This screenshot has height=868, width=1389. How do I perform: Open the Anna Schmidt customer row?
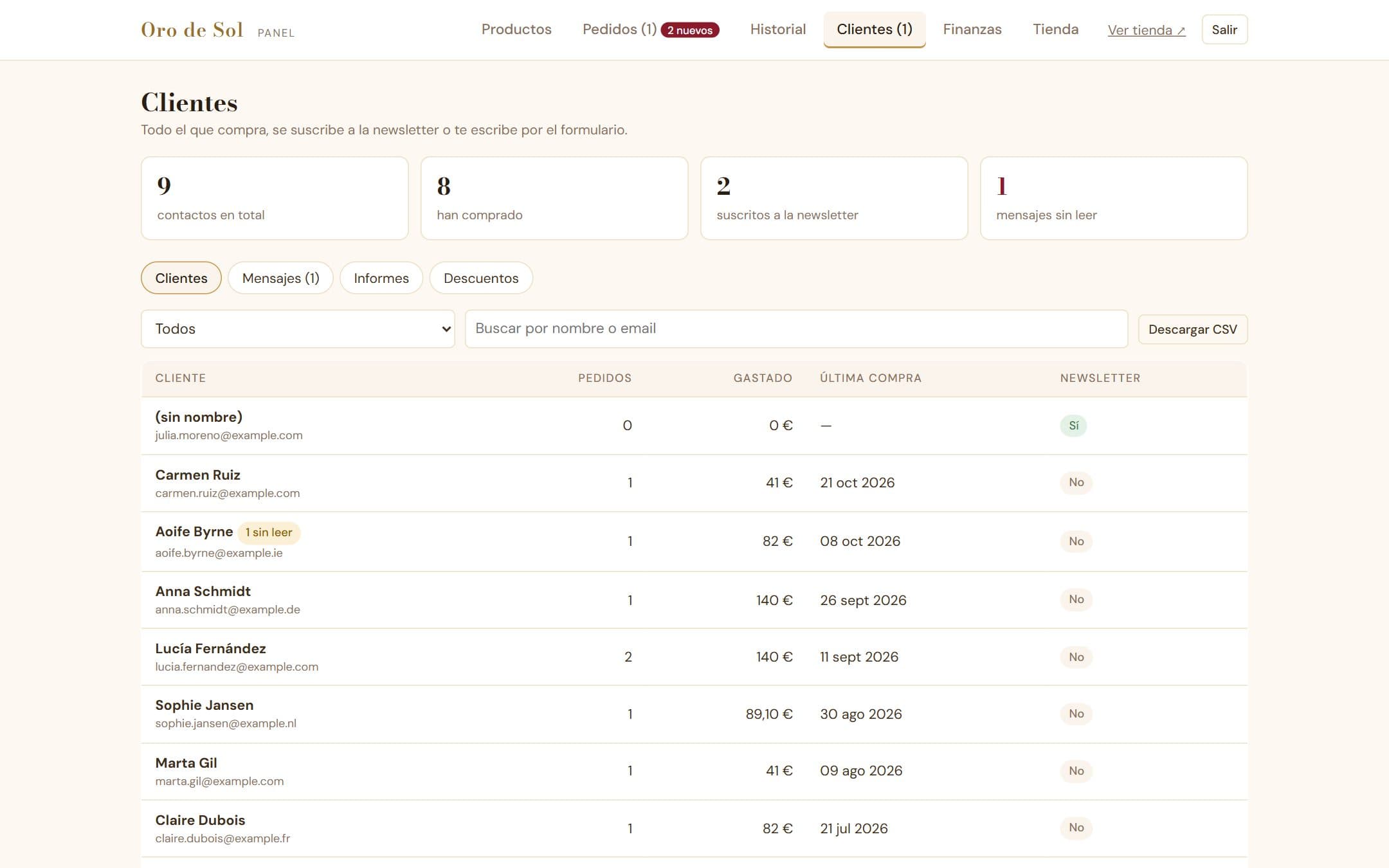[694, 600]
